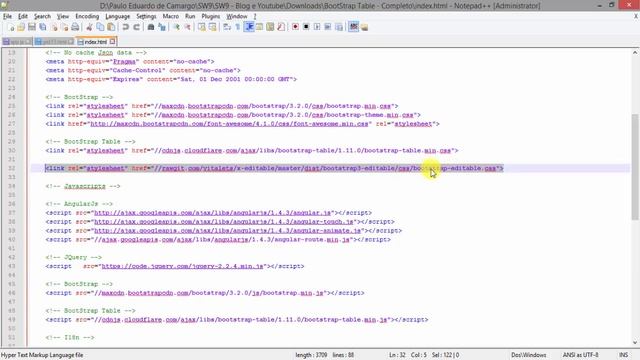This screenshot has width=640, height=360.
Task: Zoom out using the toolbar icon
Action: click(x=187, y=27)
